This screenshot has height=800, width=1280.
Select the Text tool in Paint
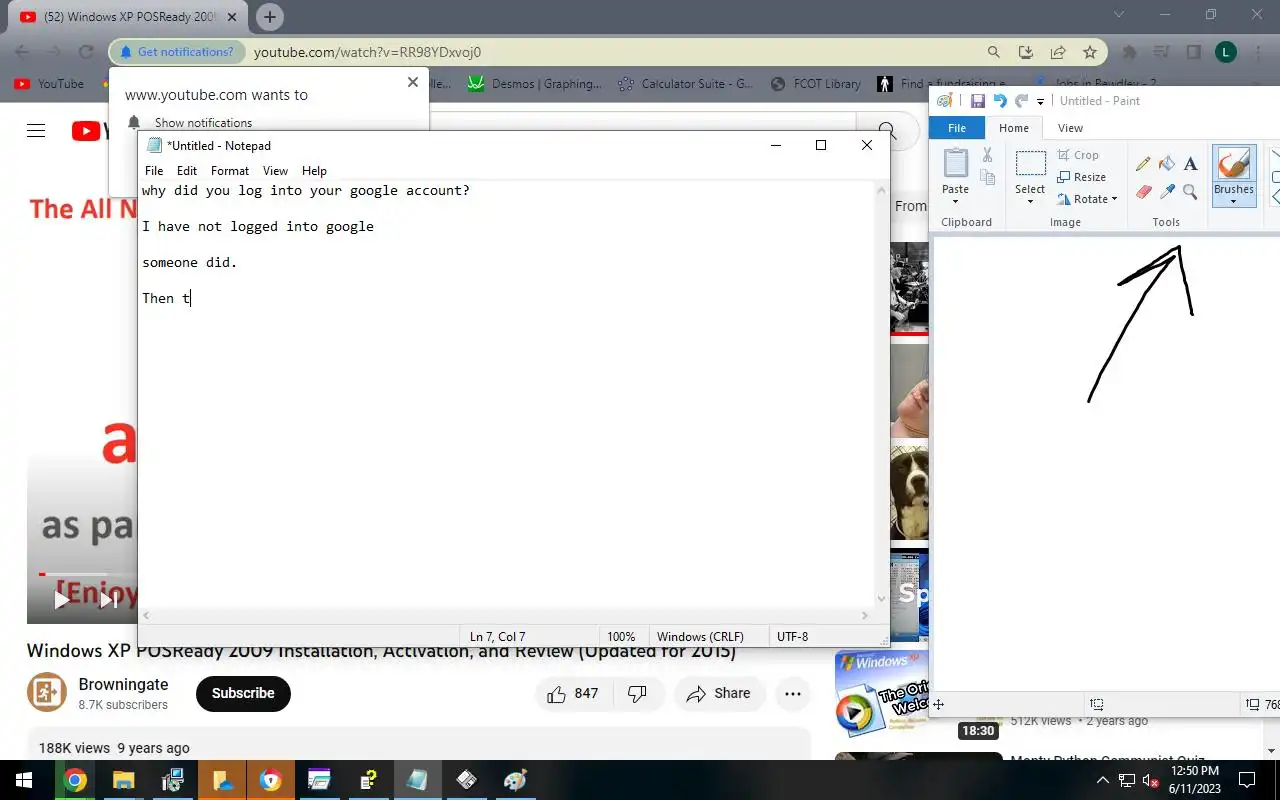point(1190,164)
